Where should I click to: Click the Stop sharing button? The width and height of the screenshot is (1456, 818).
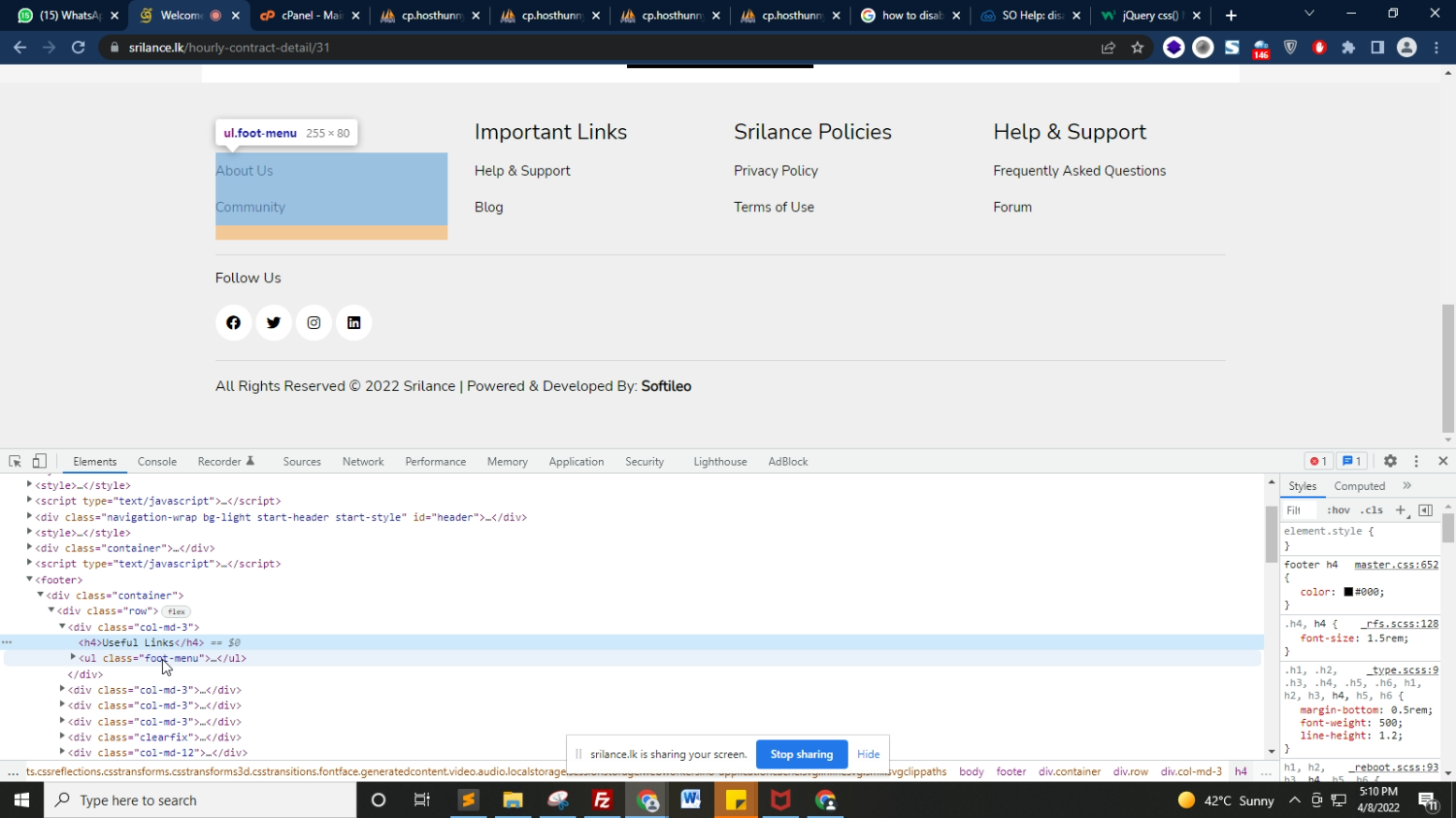pyautogui.click(x=801, y=754)
